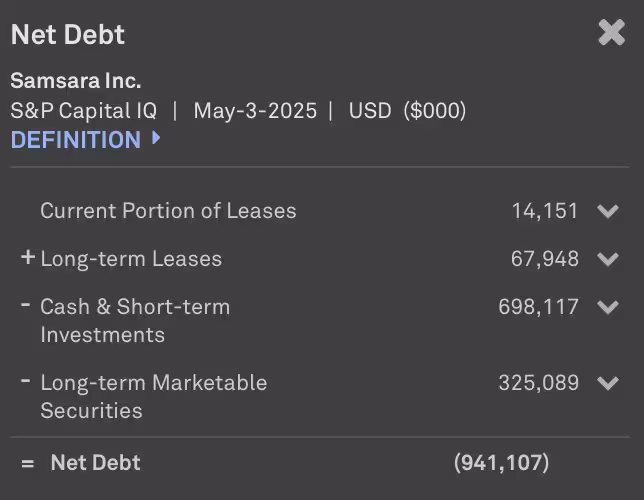
Task: Click the 67,948 long-term leases value
Action: [x=545, y=259]
